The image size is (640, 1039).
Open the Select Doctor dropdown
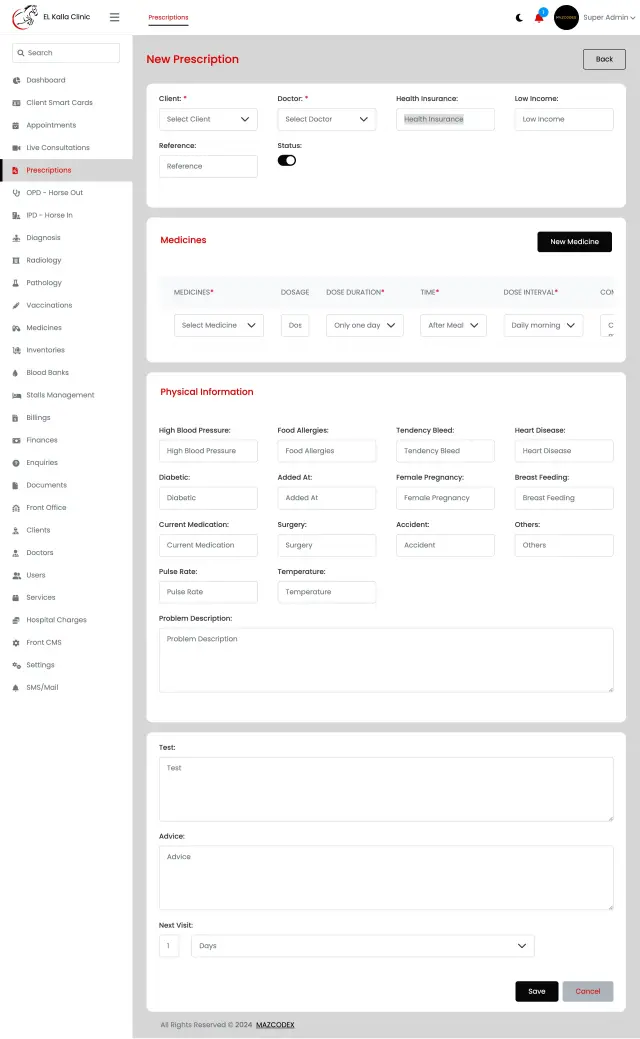327,119
